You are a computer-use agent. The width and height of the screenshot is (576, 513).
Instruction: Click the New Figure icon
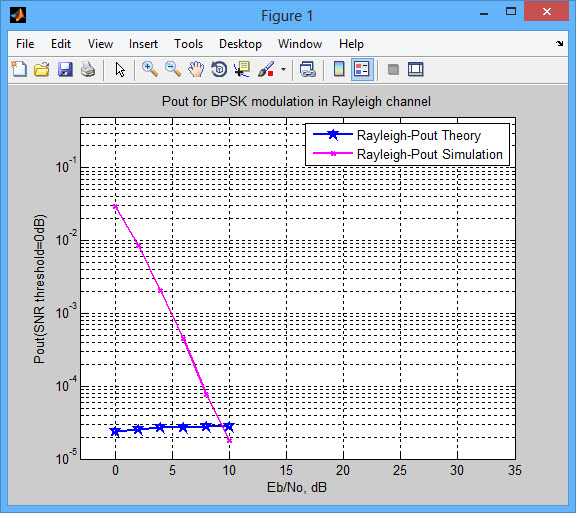pyautogui.click(x=19, y=69)
